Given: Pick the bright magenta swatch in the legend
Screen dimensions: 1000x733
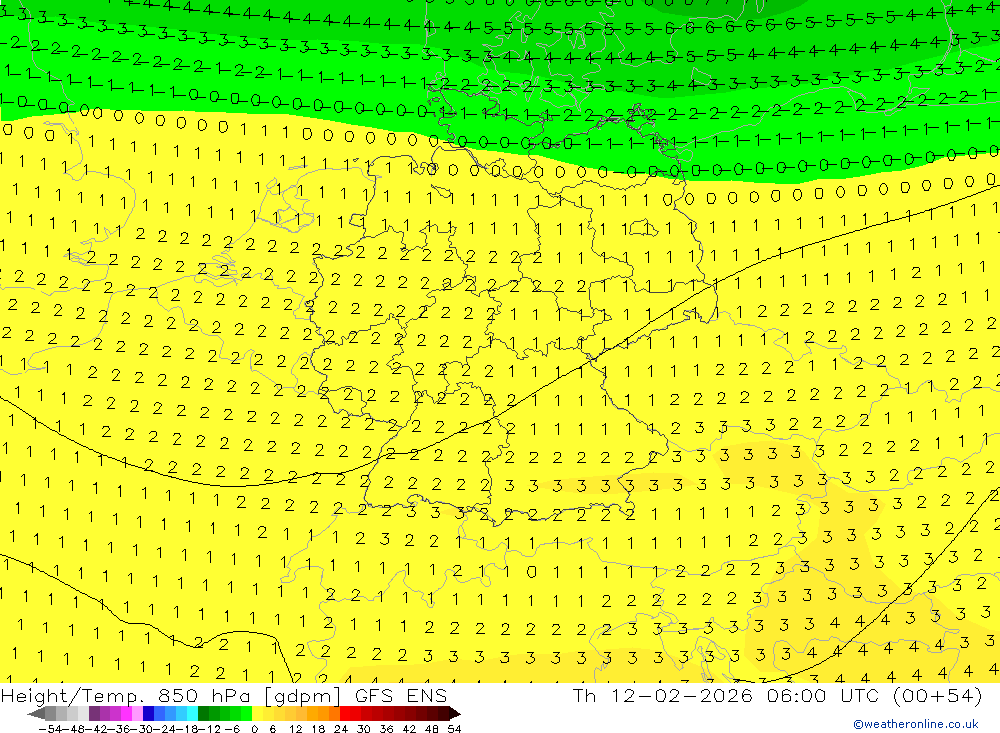Looking at the screenshot, I should [126, 714].
